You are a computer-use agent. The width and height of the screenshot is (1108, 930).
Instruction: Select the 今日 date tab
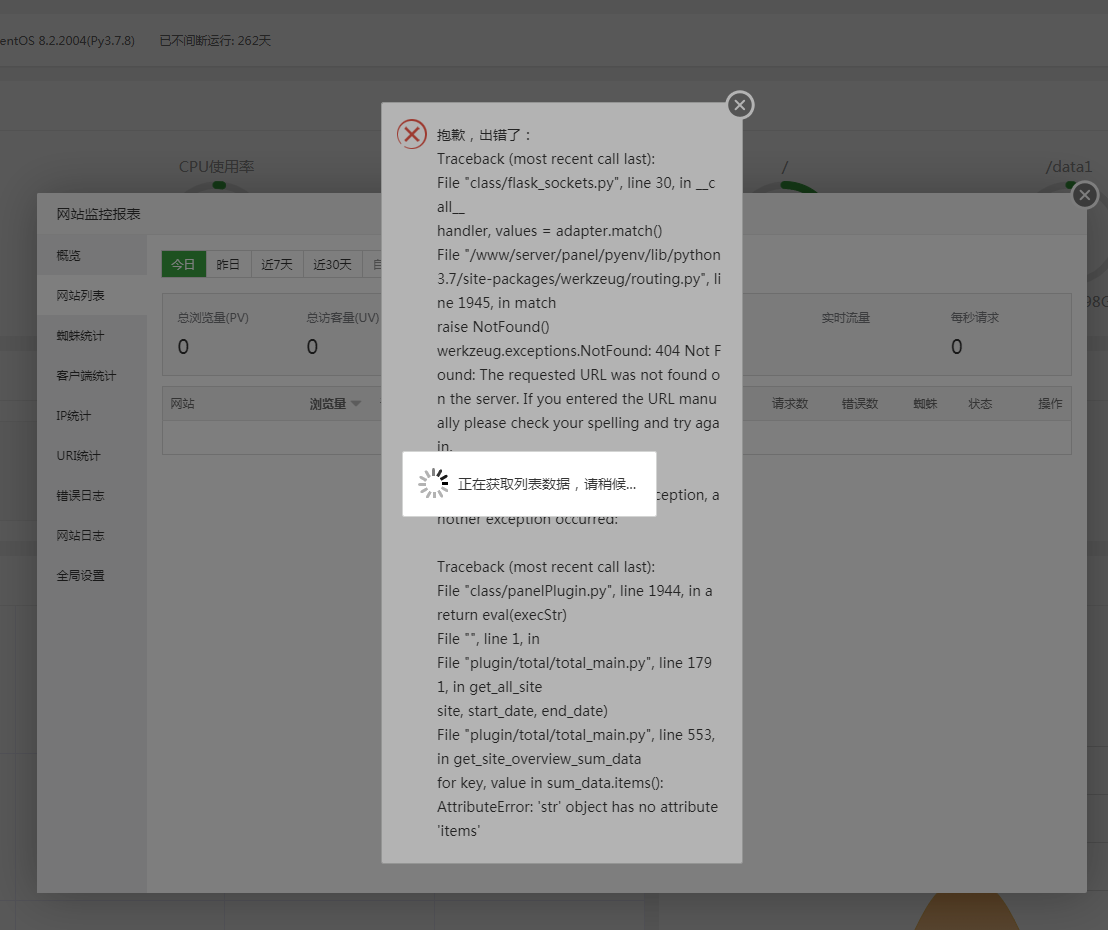tap(184, 264)
